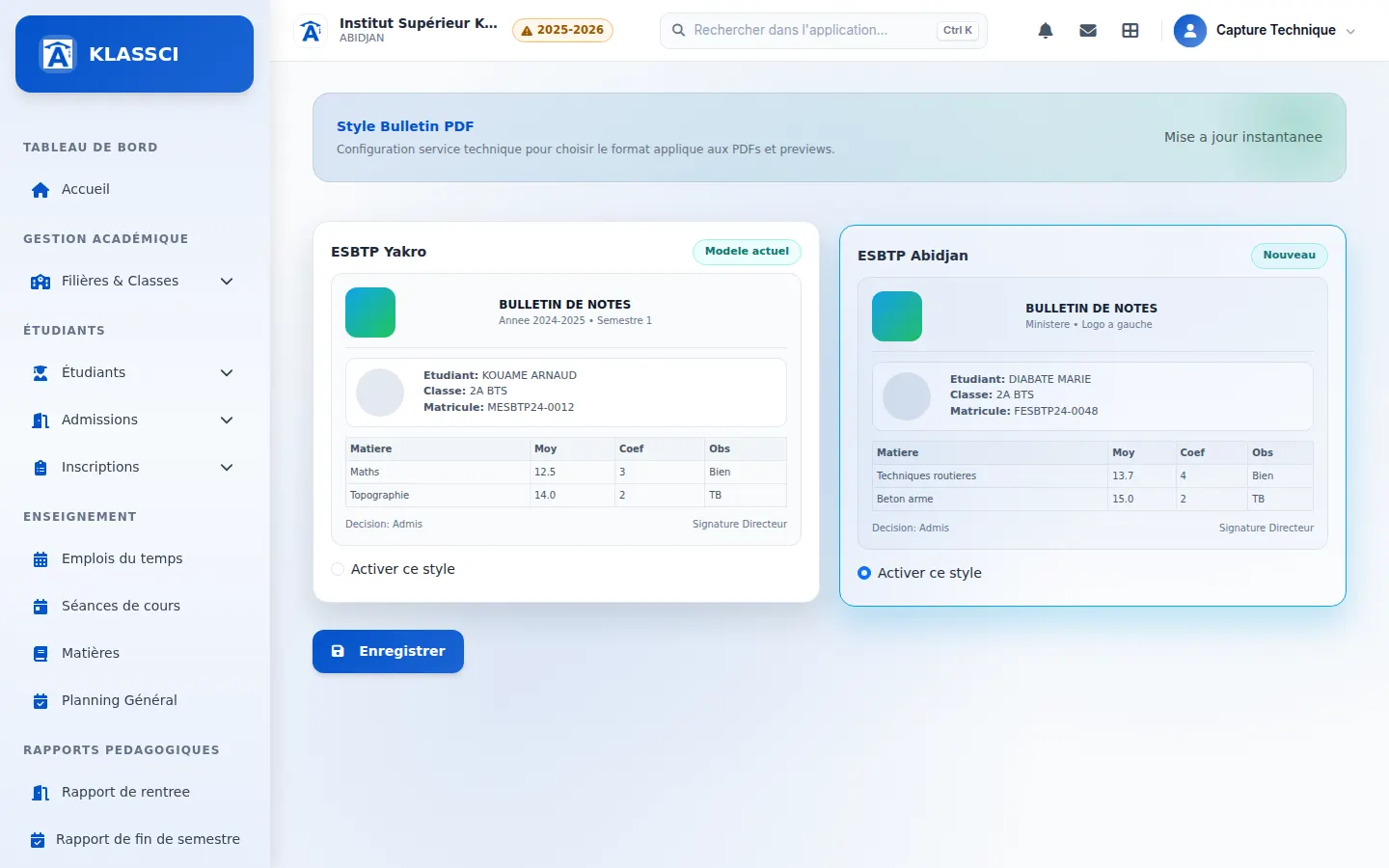Click the 'Techniques routieres' table cell
The image size is (1389, 868).
[x=990, y=475]
